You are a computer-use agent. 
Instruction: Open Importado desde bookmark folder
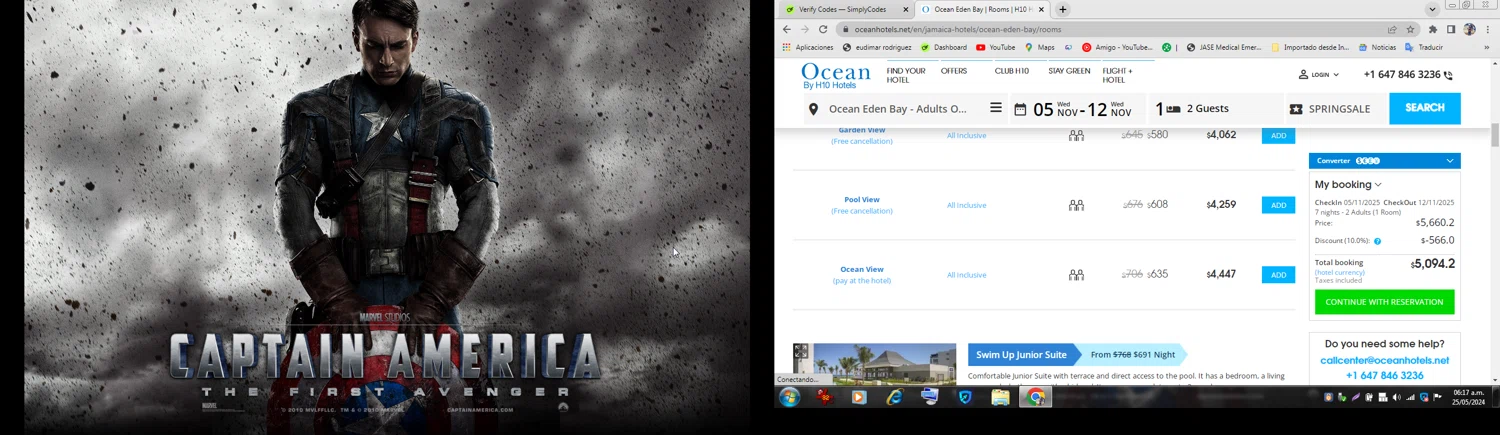[1309, 47]
